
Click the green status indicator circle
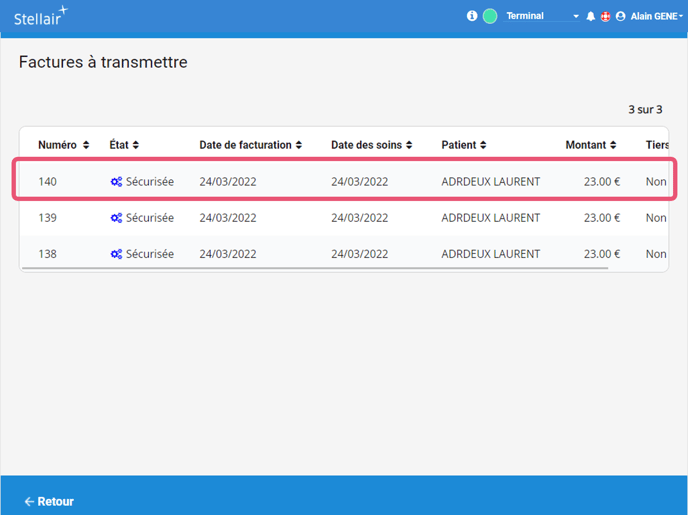tap(490, 16)
